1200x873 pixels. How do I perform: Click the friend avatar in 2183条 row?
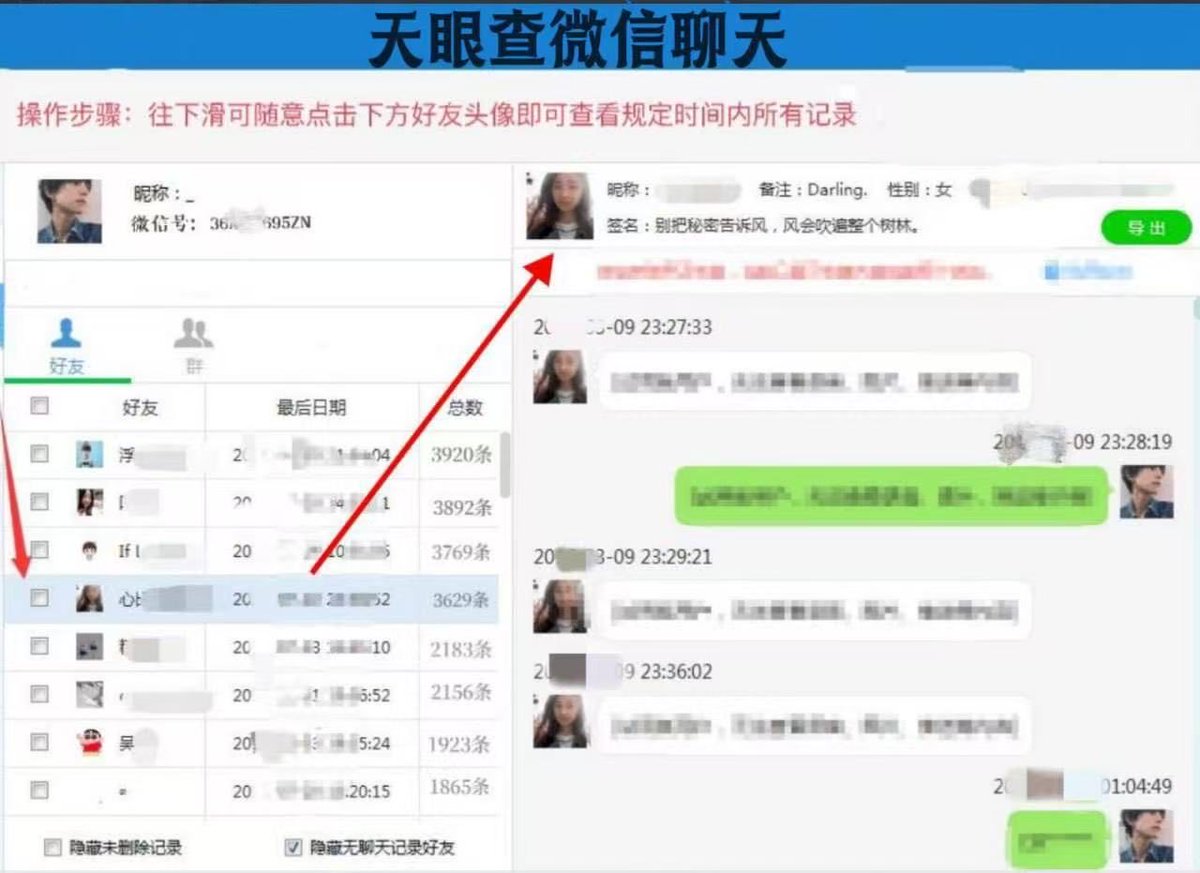90,646
